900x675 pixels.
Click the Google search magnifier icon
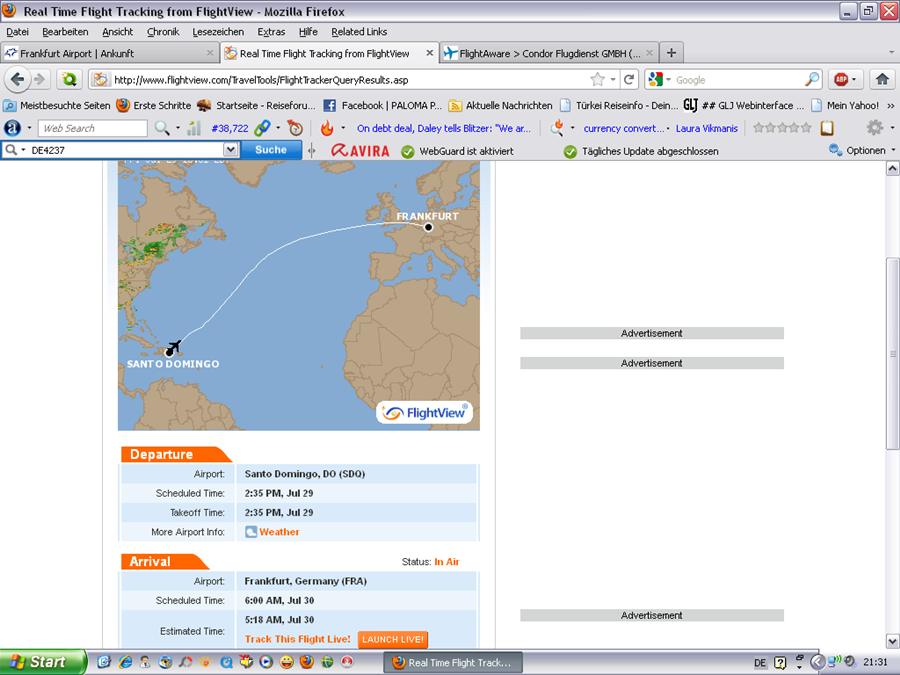point(812,79)
